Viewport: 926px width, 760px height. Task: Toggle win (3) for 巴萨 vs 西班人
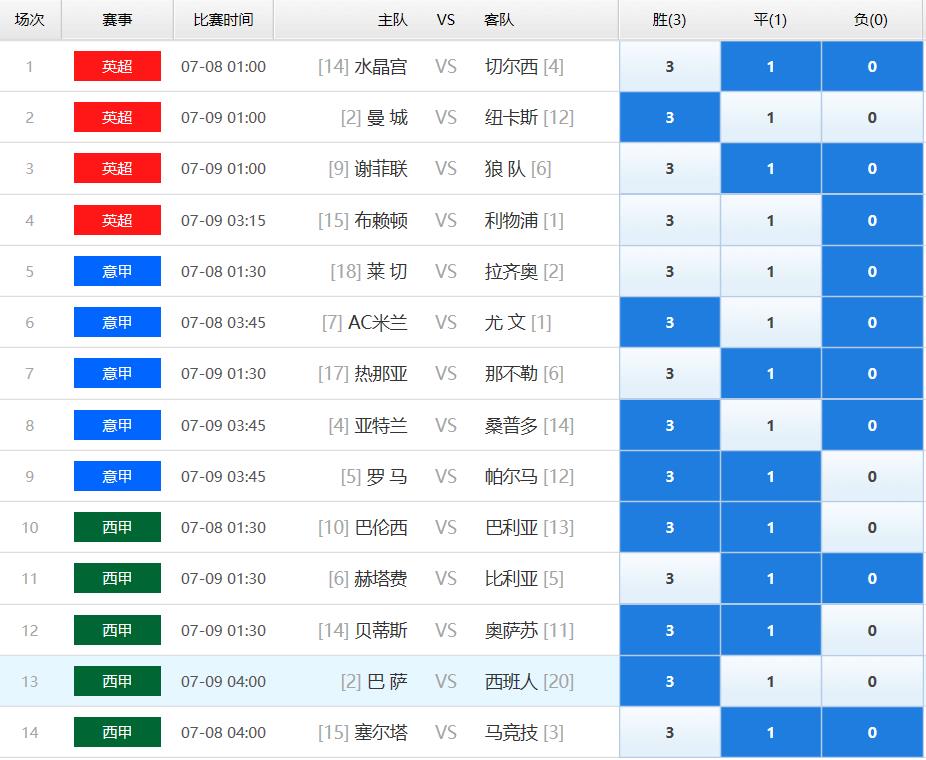[x=670, y=681]
